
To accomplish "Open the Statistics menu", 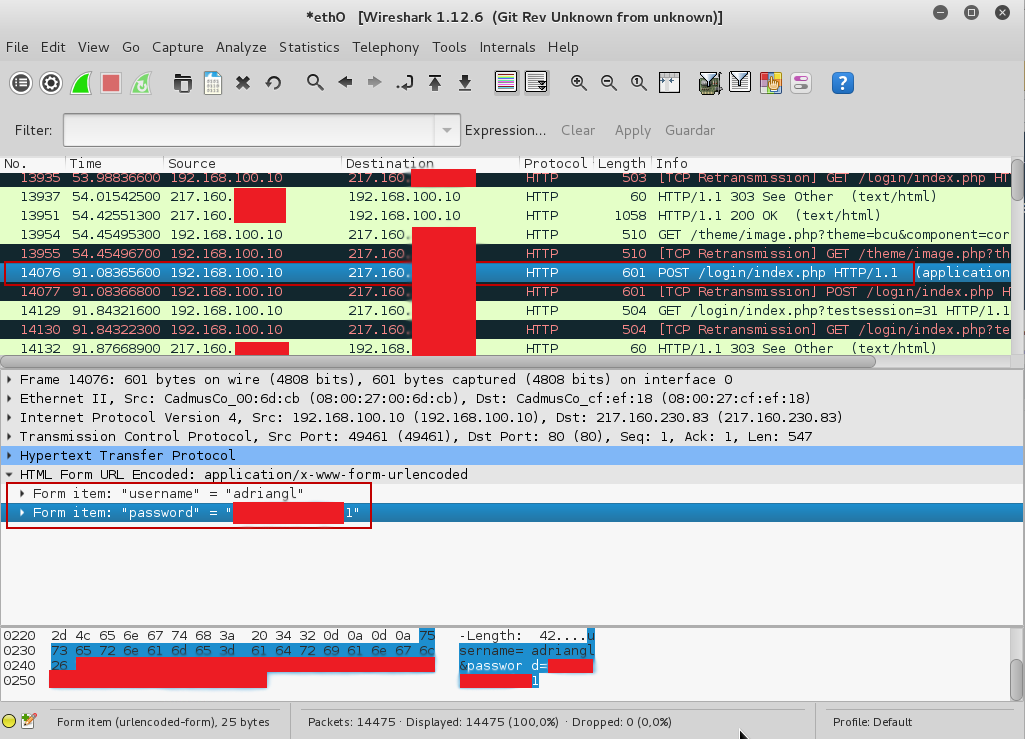I will pyautogui.click(x=309, y=47).
